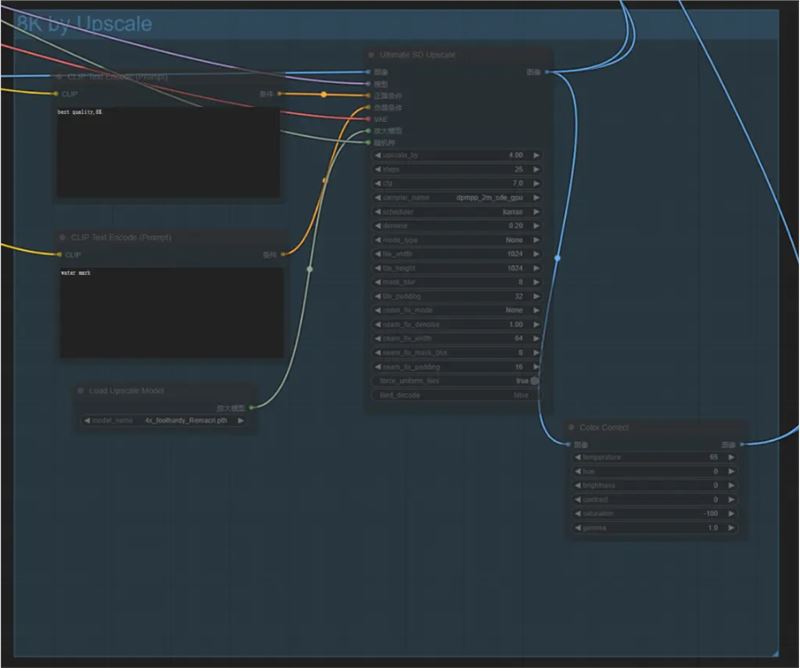
Task: Click the image output port of Color Correct
Action: pyautogui.click(x=742, y=444)
